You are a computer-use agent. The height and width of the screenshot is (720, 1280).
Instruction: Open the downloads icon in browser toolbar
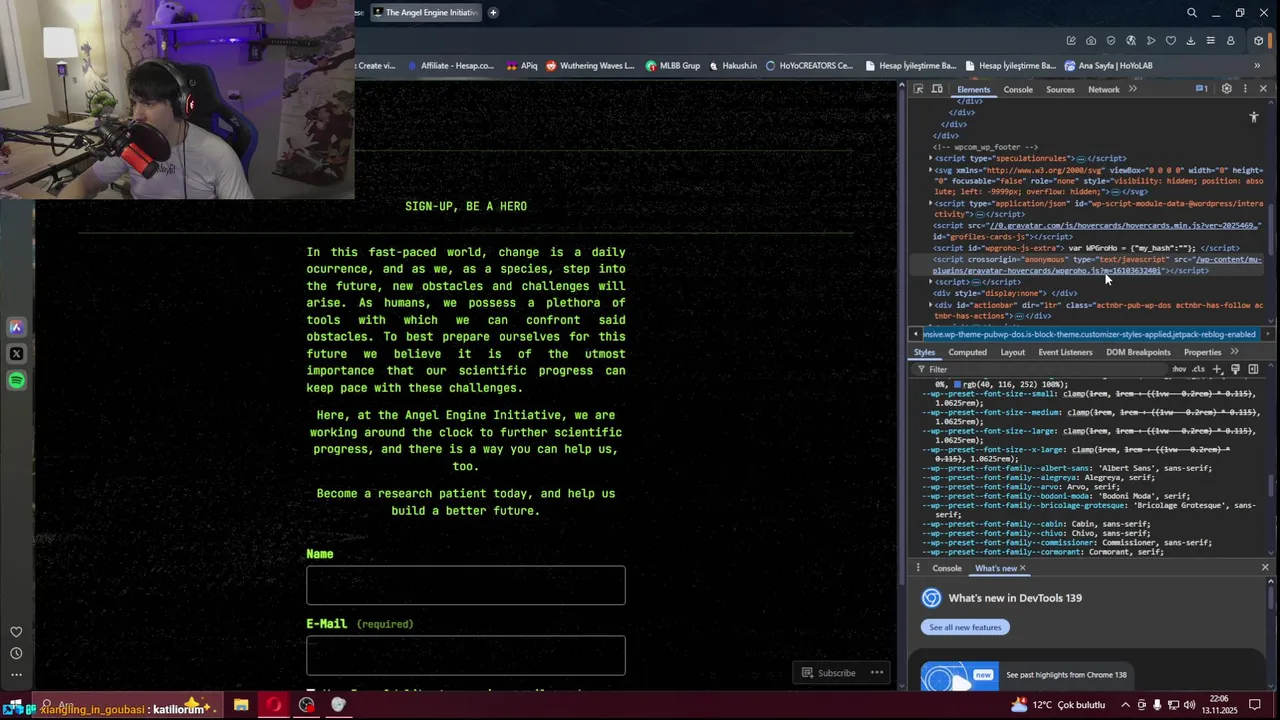point(1191,41)
